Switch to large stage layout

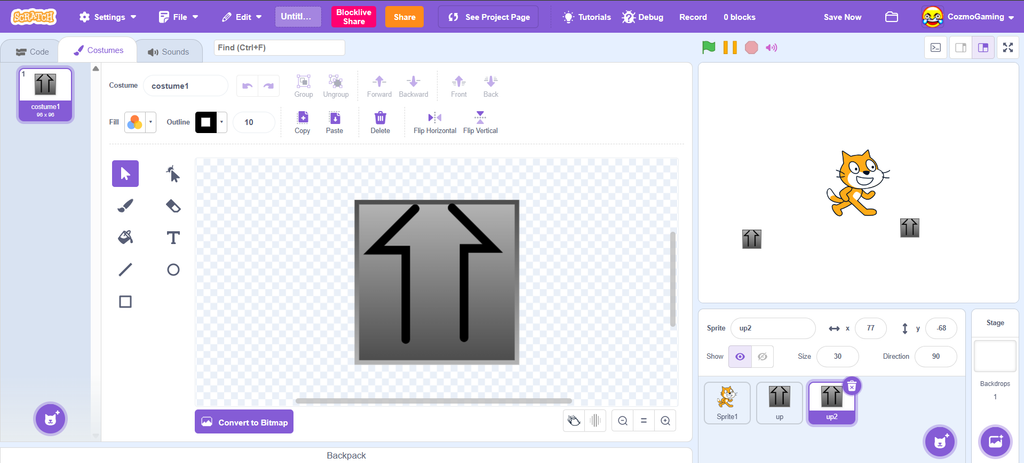982,47
